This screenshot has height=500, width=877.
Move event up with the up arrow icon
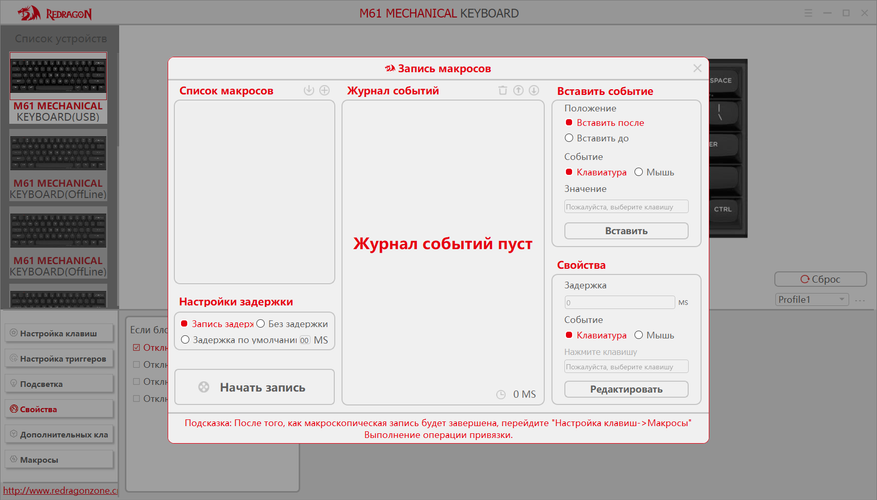click(518, 91)
